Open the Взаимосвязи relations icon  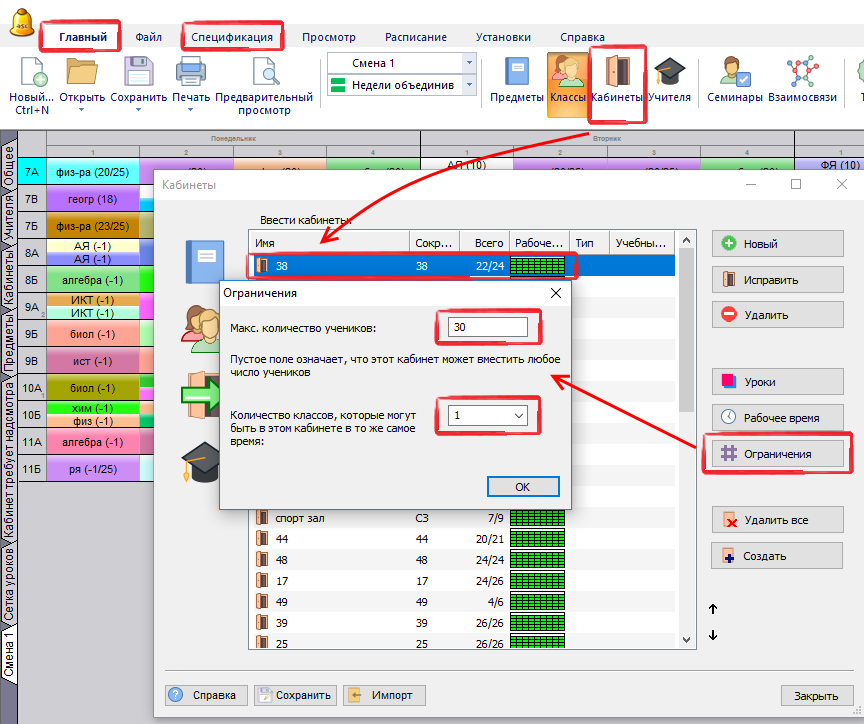[802, 75]
